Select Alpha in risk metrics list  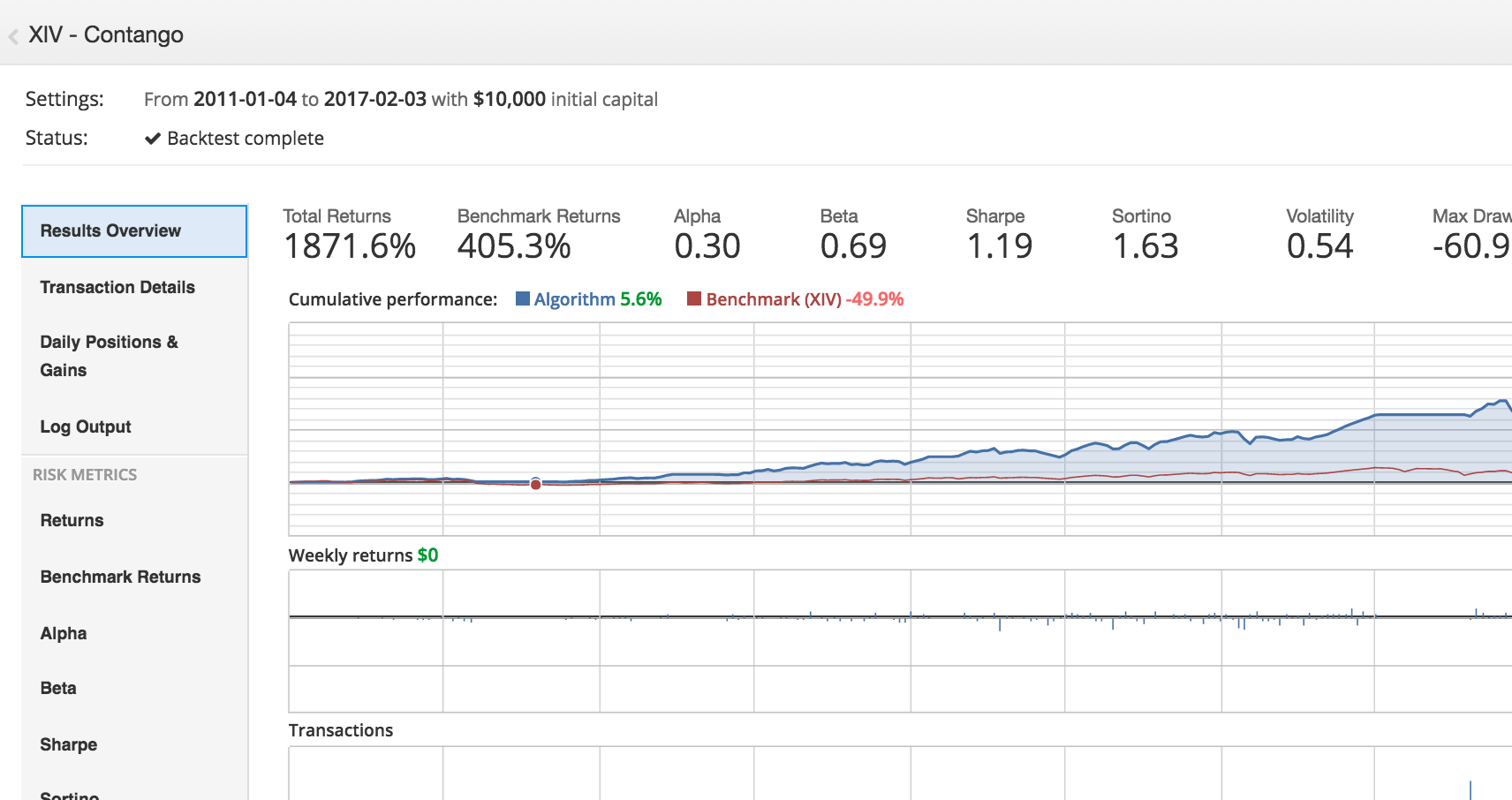point(64,633)
